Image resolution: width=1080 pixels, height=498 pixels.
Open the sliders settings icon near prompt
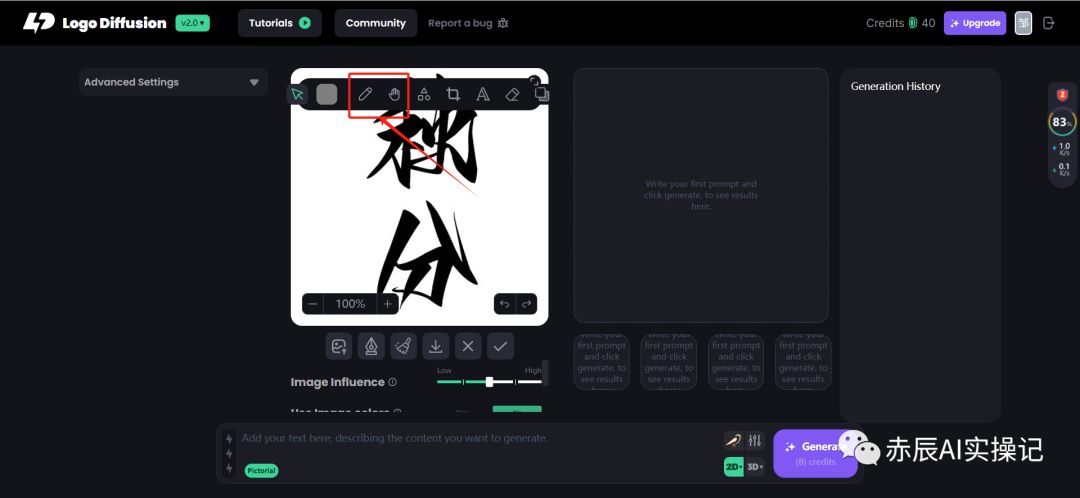pyautogui.click(x=755, y=440)
